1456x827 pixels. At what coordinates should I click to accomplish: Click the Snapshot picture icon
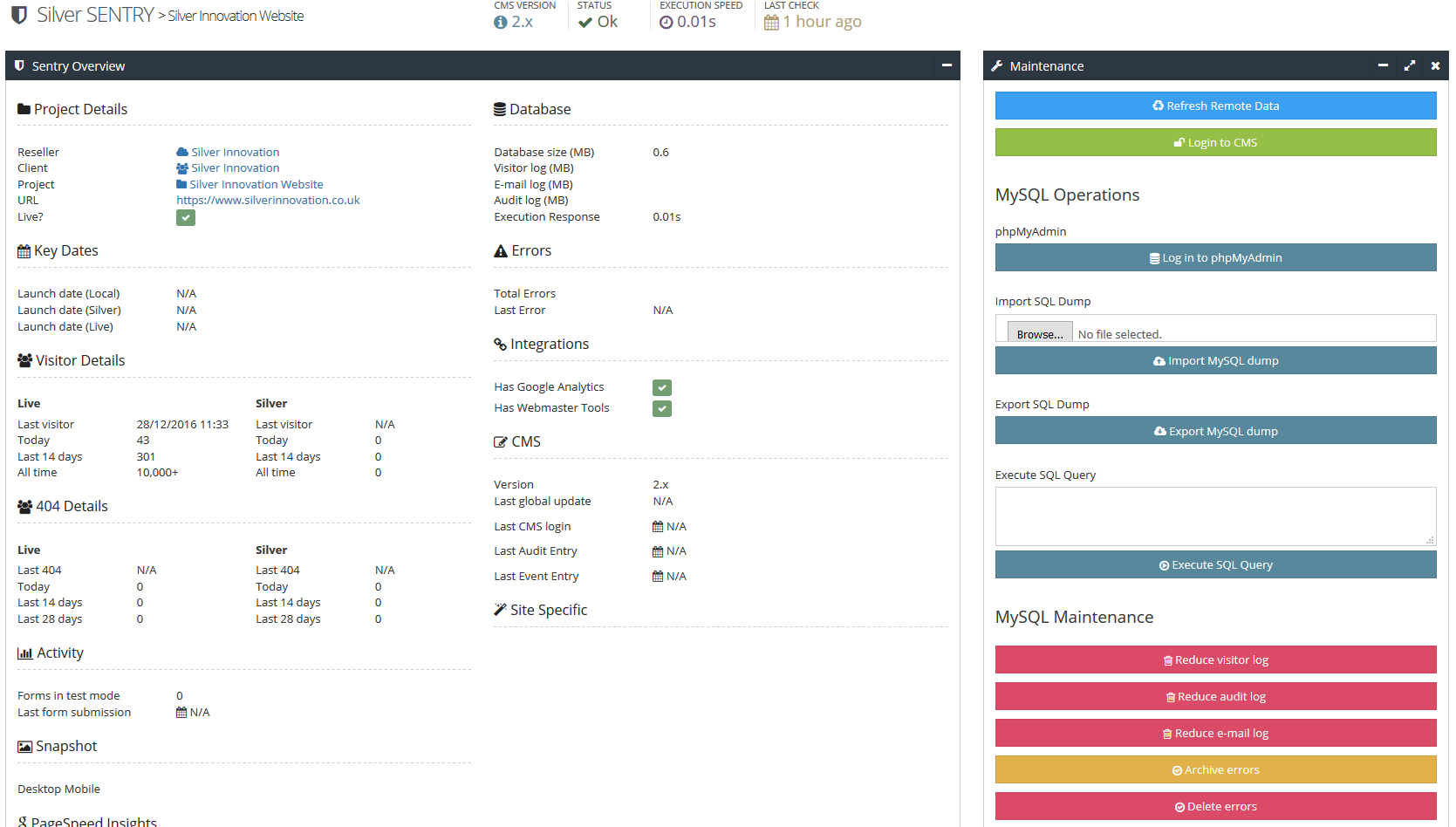(24, 747)
